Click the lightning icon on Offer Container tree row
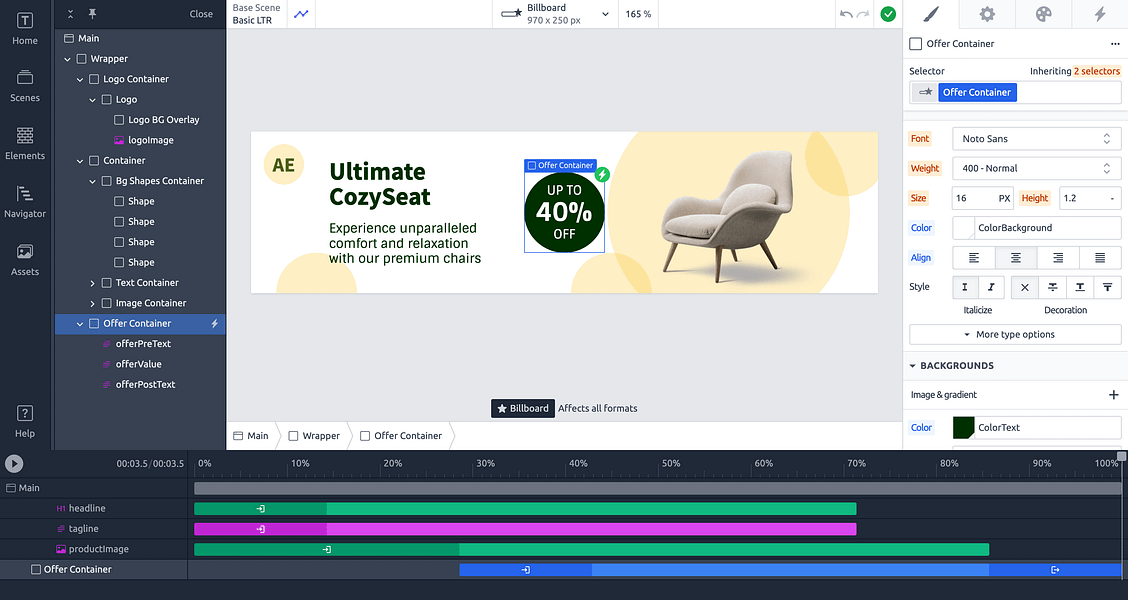The image size is (1128, 600). 214,324
